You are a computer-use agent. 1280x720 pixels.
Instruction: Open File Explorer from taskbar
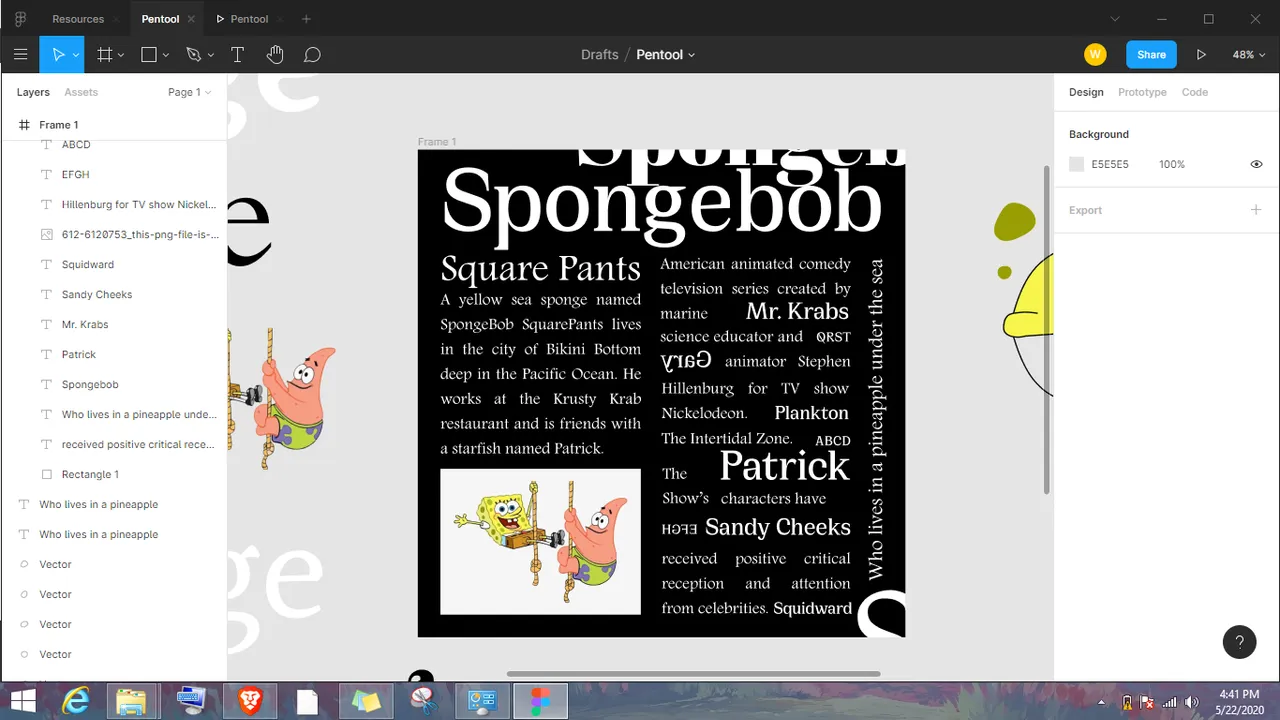tap(132, 702)
